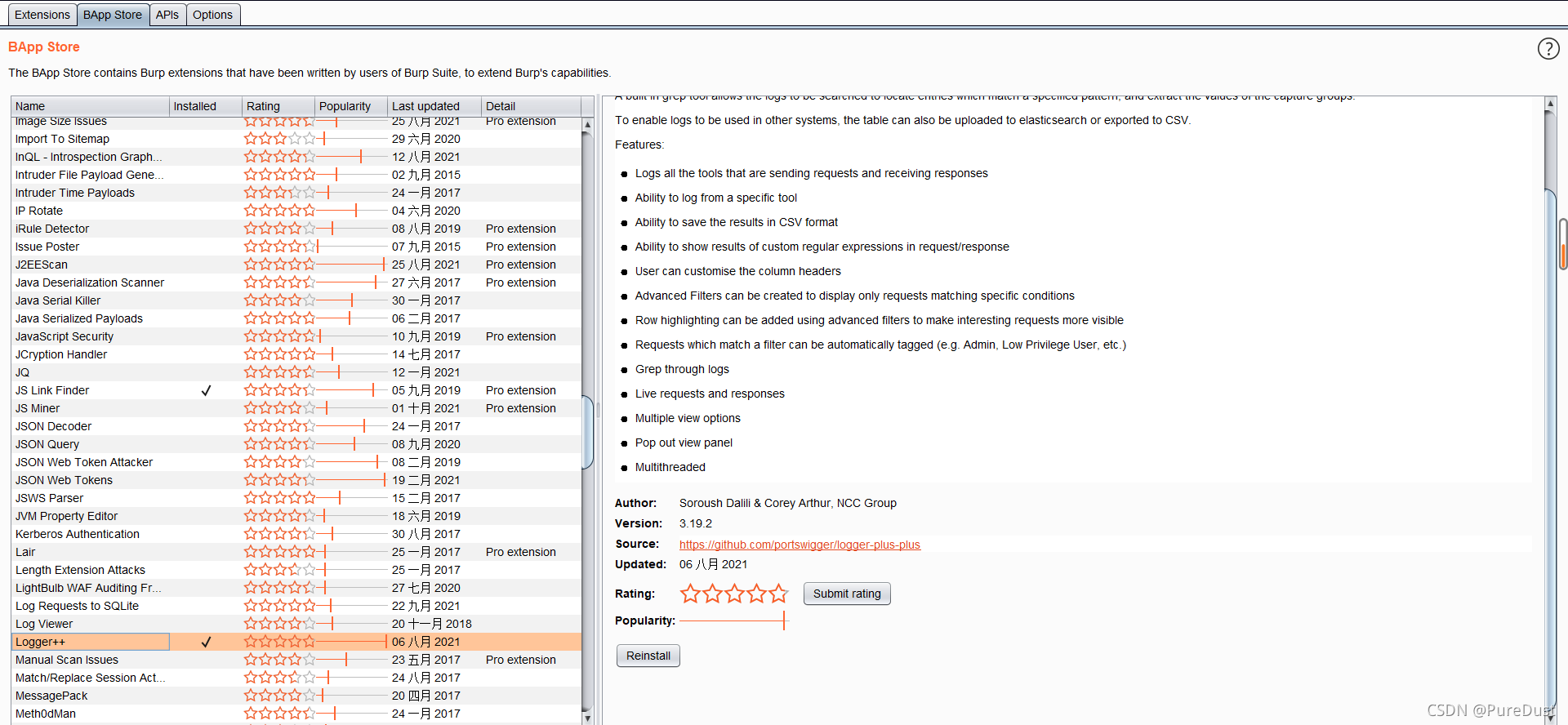The image size is (1568, 725).
Task: Click third rating star in detail panel
Action: pos(734,594)
